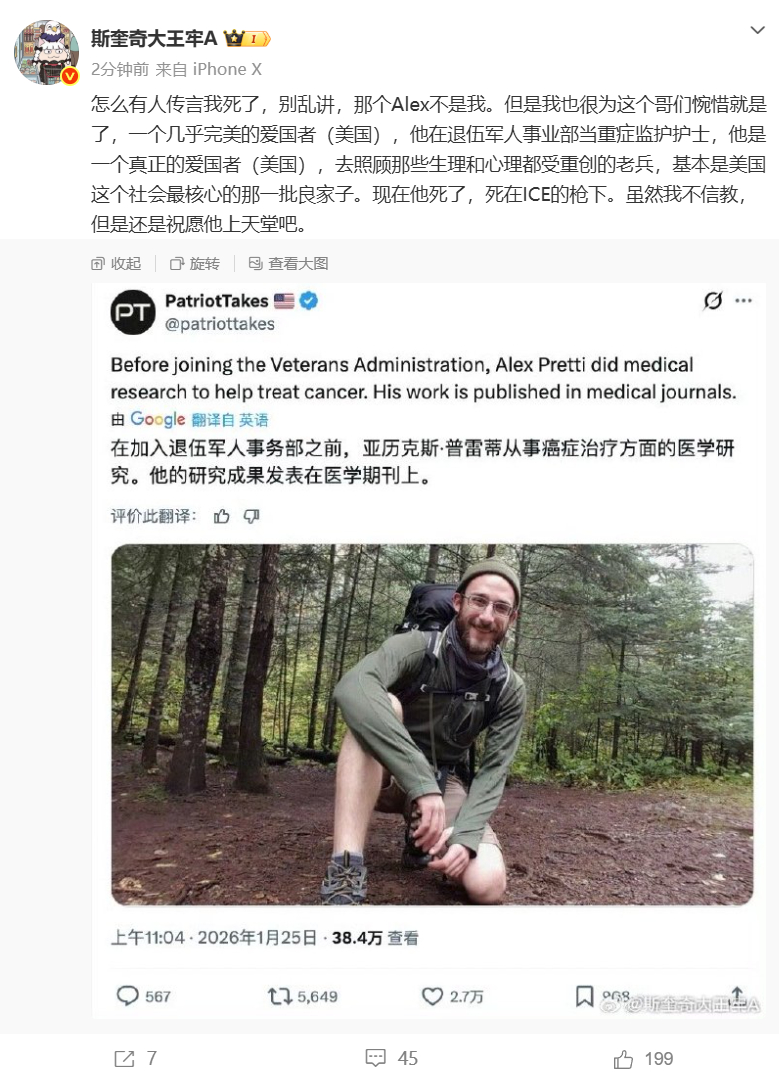Screen dimensions: 779x1078
Task: Open the post options chevron dropdown
Action: (757, 30)
